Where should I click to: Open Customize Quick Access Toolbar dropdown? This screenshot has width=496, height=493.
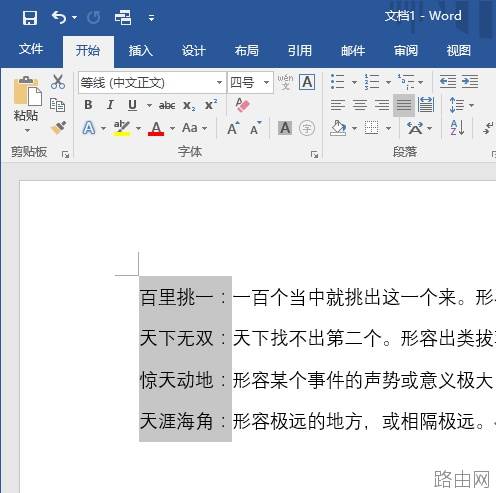(x=151, y=18)
